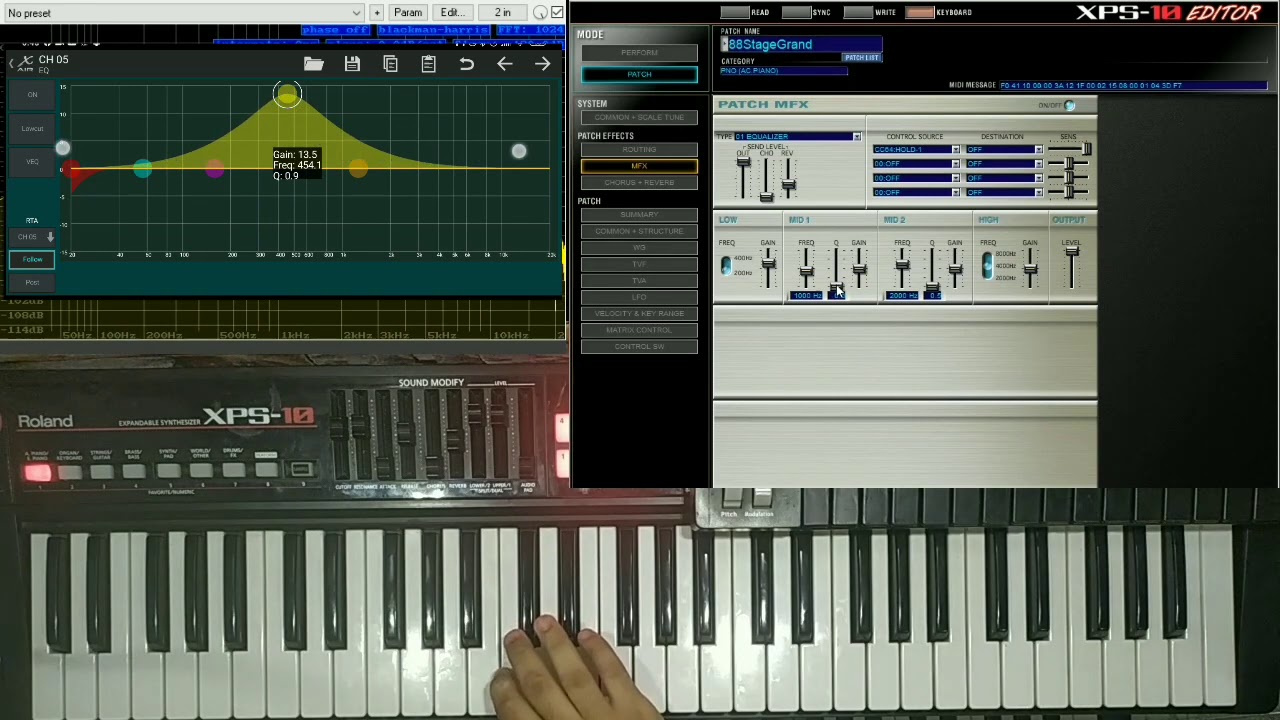This screenshot has width=1280, height=720.
Task: Click the round knob in the plugin header
Action: pos(540,13)
